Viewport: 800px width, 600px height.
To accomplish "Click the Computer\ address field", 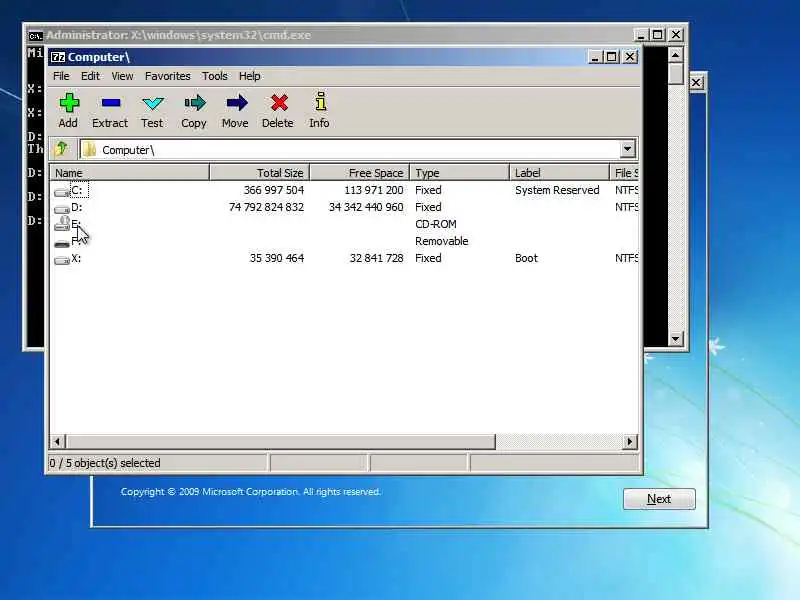I will click(350, 149).
